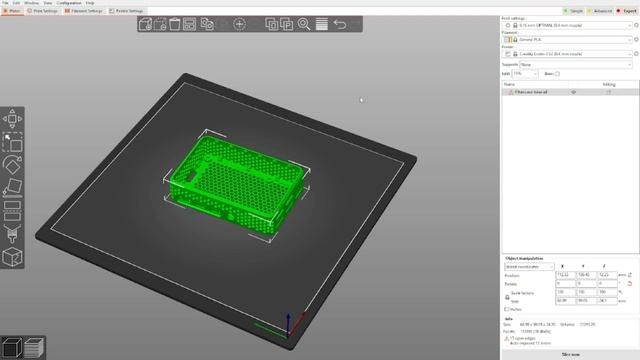640x360 pixels.
Task: Toggle the Brim checkbox
Action: [557, 74]
